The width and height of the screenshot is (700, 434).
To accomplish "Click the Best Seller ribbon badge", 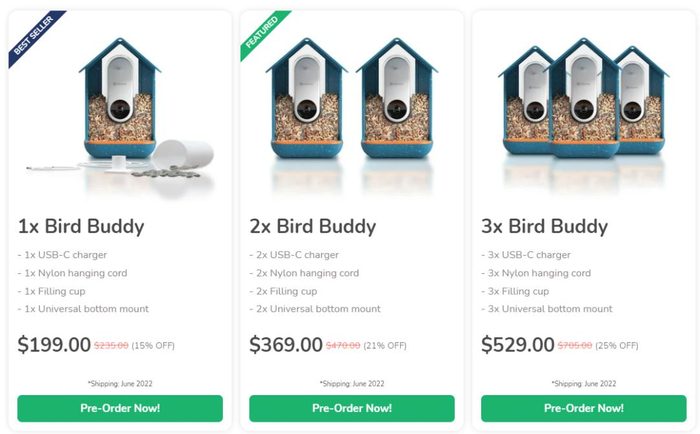I will [x=34, y=38].
